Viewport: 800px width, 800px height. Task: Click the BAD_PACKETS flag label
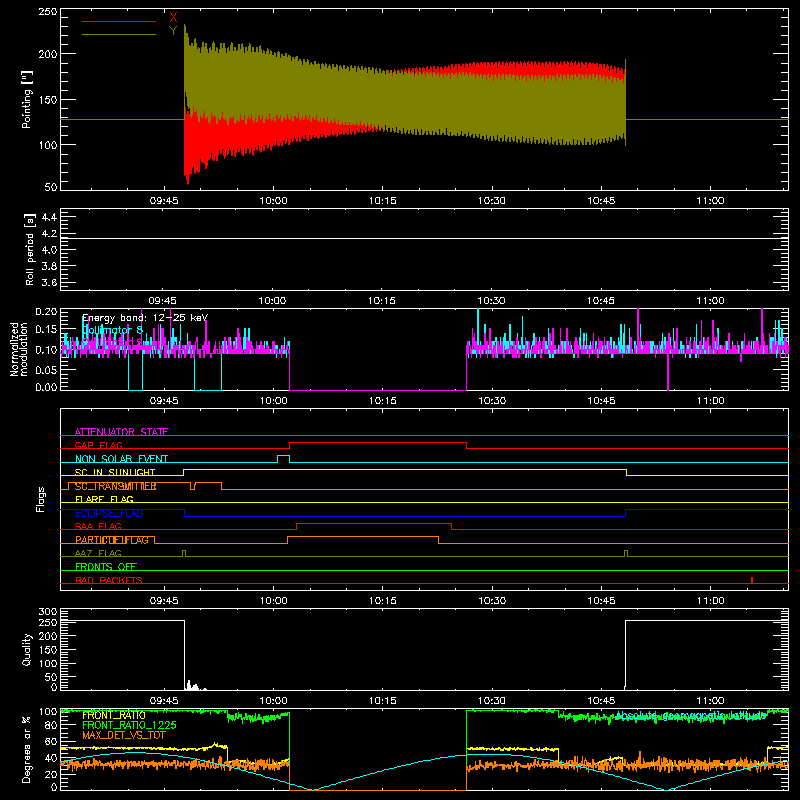pyautogui.click(x=109, y=580)
